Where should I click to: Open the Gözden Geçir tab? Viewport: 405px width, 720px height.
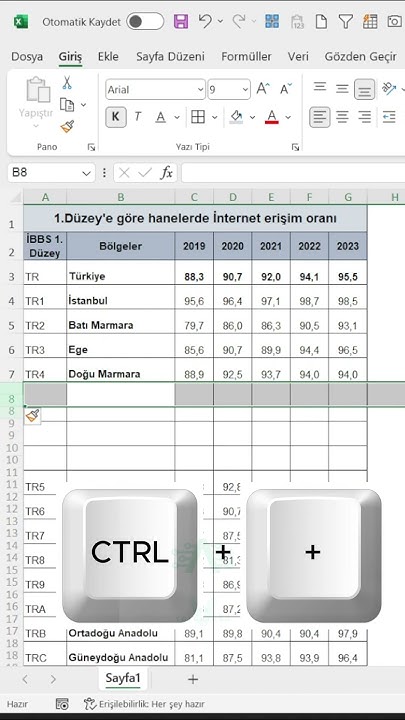tap(360, 56)
